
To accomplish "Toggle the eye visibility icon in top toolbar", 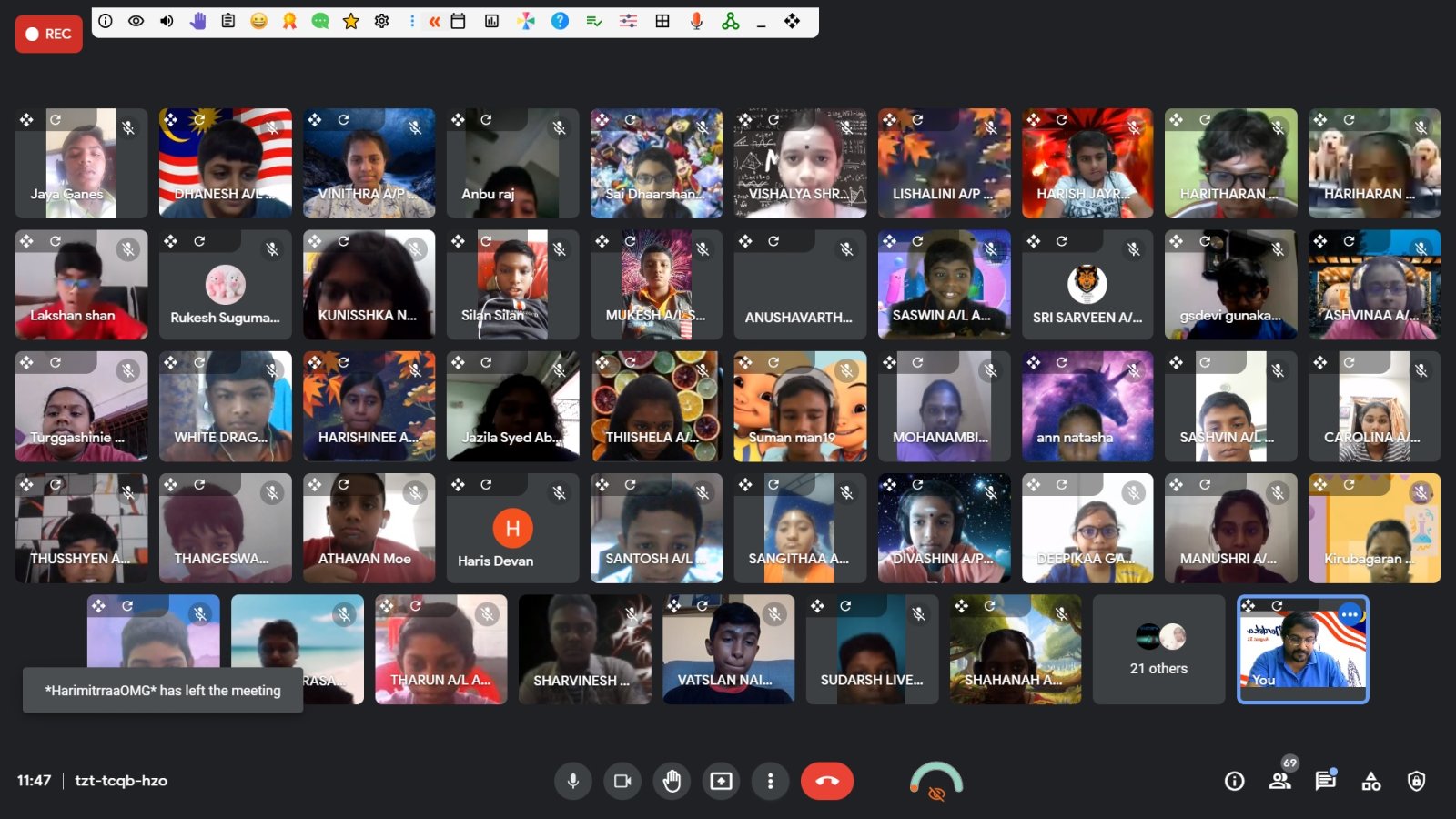I will [136, 21].
